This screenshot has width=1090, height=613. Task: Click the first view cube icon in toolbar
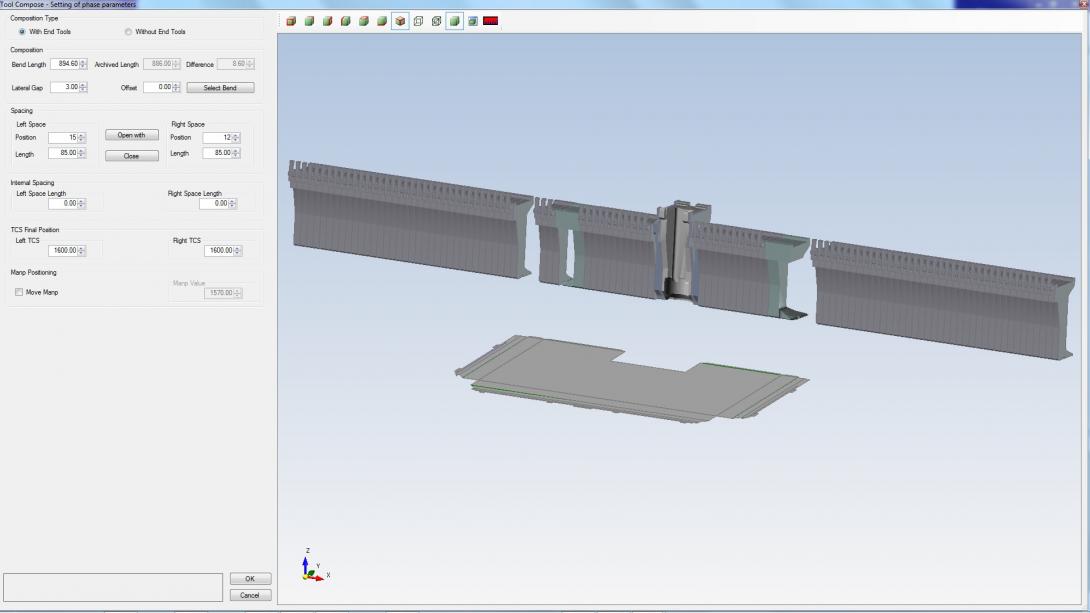291,21
